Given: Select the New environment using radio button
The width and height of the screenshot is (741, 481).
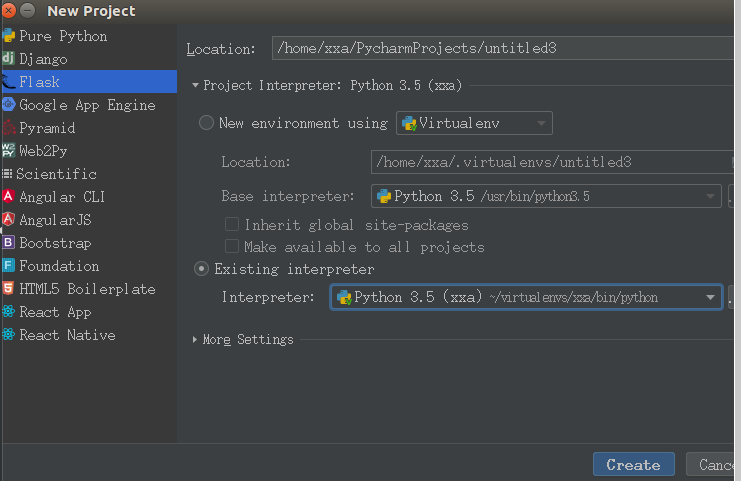Looking at the screenshot, I should click(x=207, y=123).
